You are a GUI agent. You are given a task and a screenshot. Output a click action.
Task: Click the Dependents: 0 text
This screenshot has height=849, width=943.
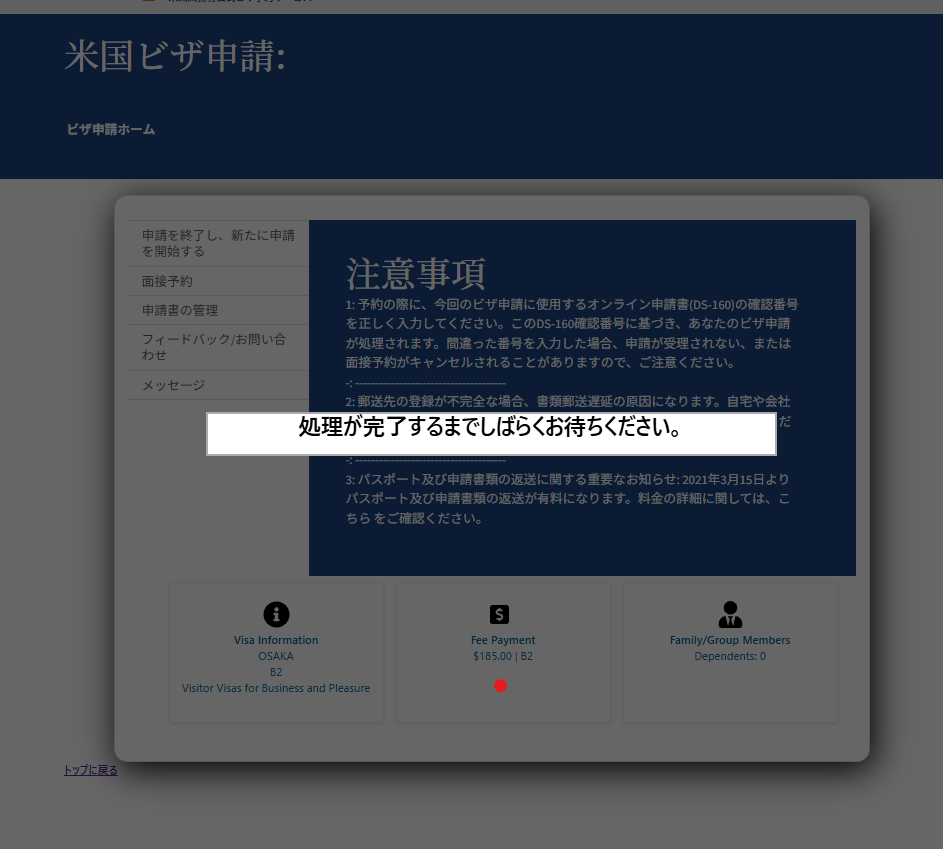(730, 657)
